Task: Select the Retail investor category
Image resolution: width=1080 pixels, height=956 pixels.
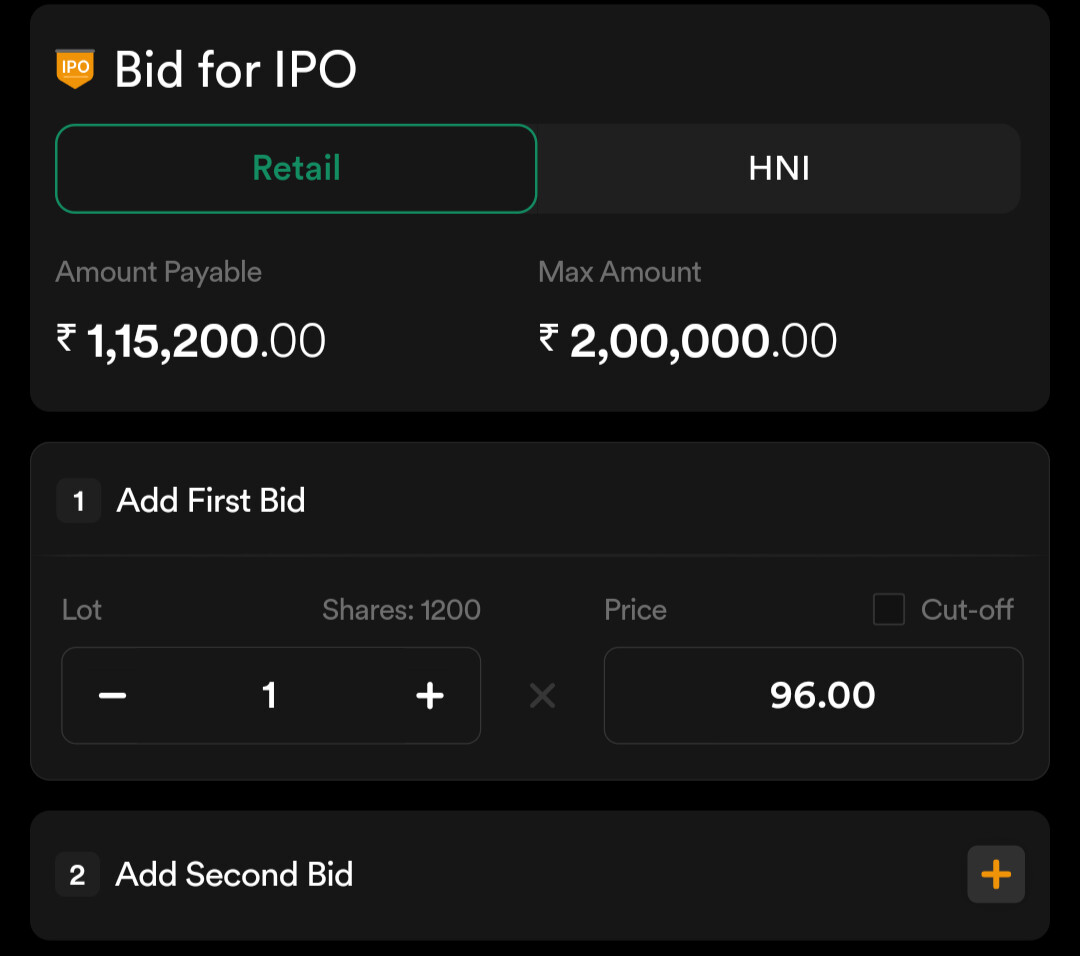Action: 296,169
